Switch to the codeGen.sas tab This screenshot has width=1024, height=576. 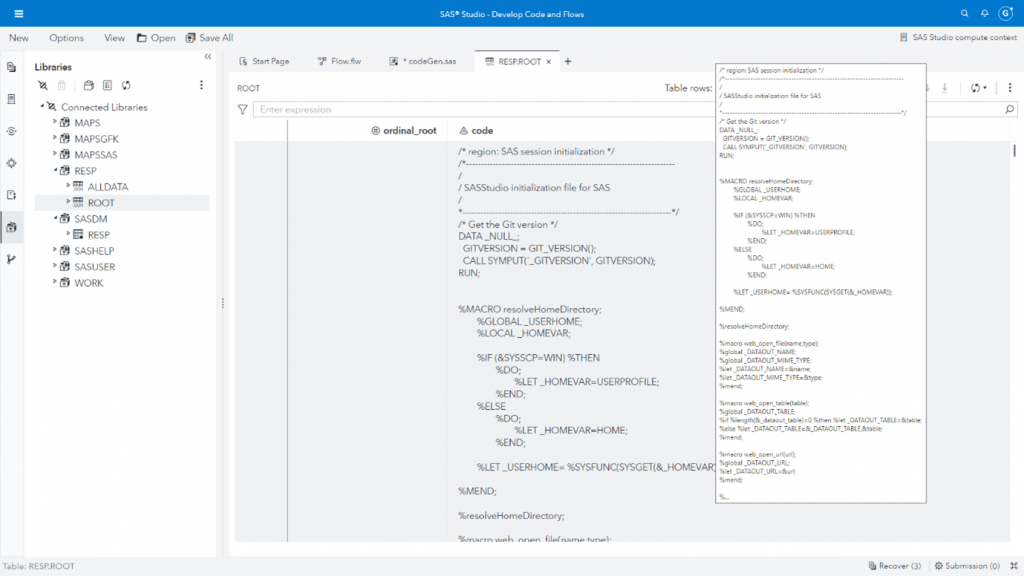(434, 59)
